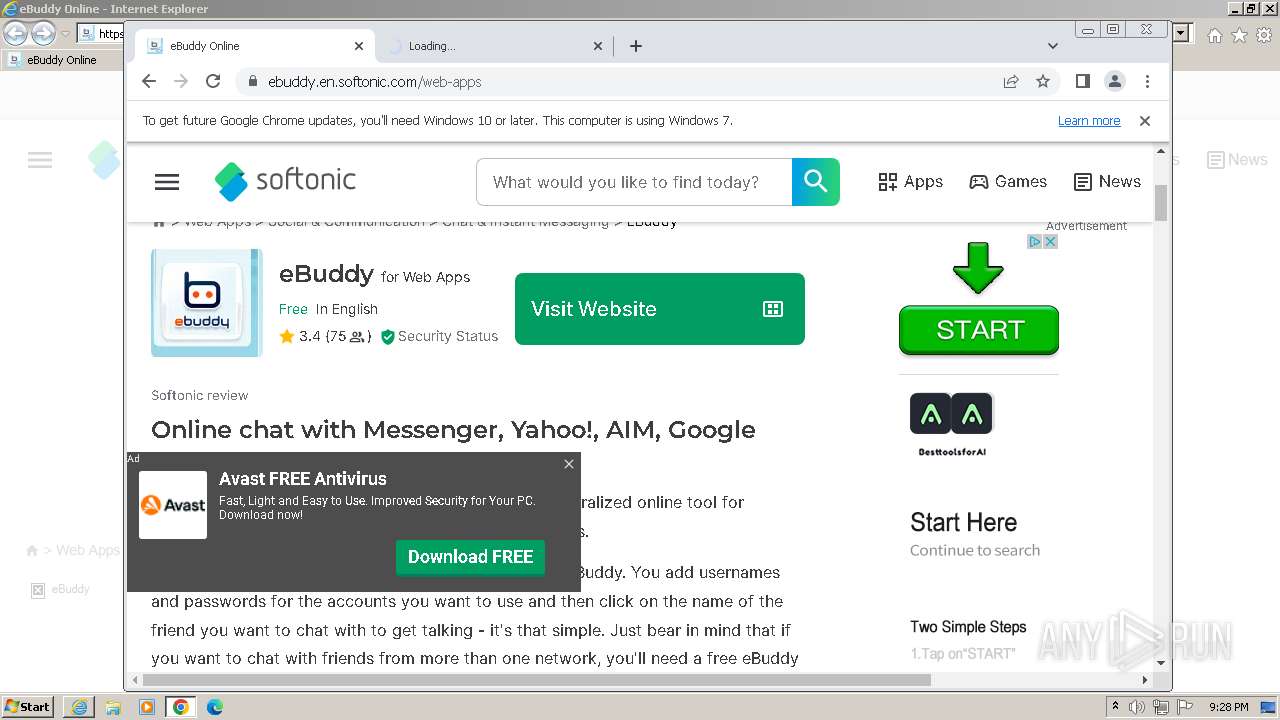Open the Chrome profile avatar
1280x720 pixels.
point(1115,81)
